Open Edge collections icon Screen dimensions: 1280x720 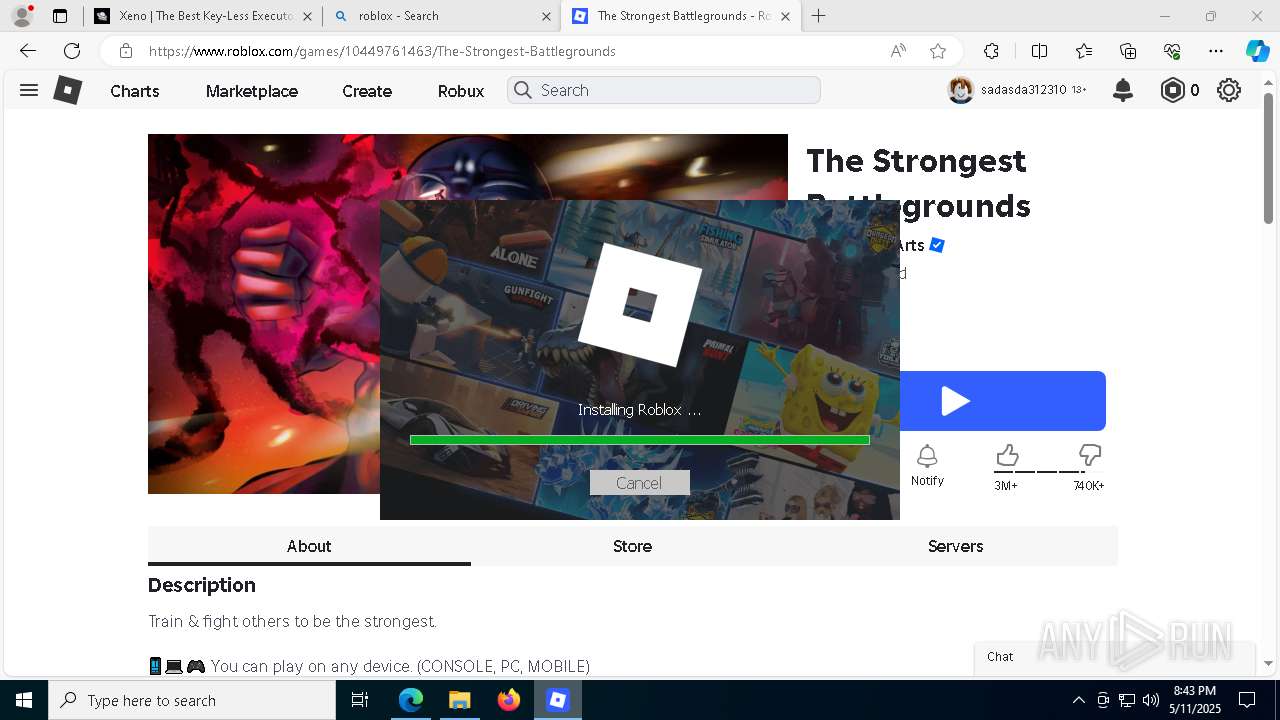coord(1128,51)
